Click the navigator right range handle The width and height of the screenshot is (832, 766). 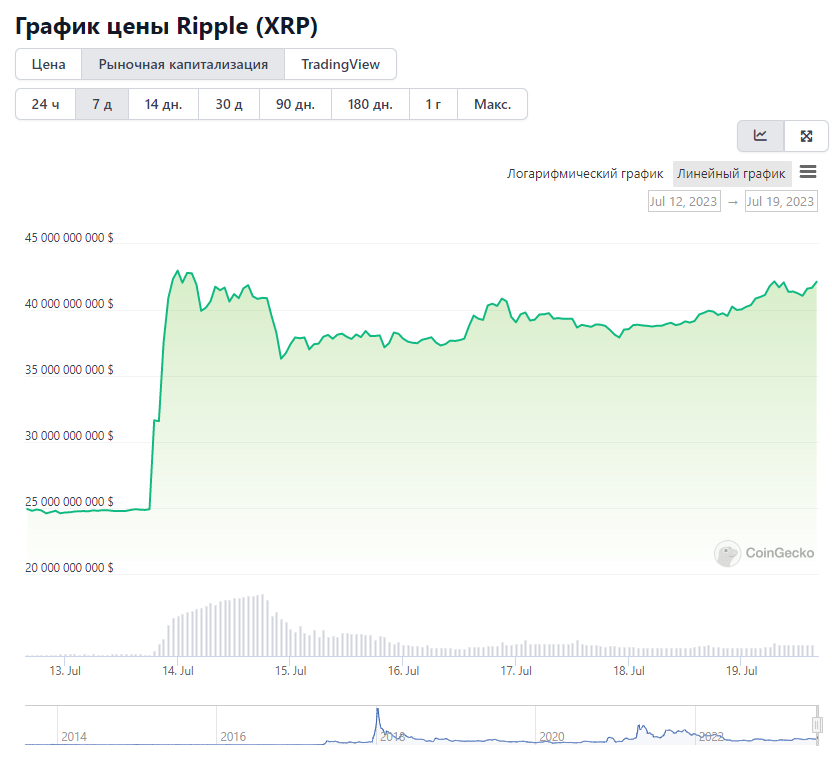point(817,725)
